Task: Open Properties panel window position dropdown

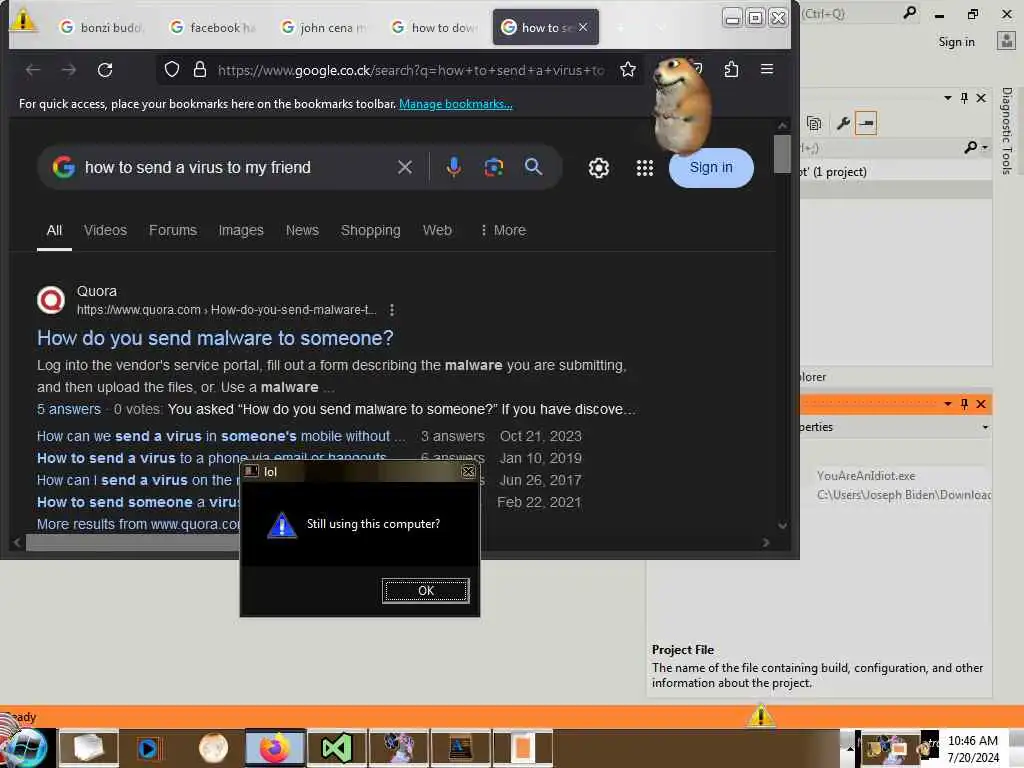Action: (x=948, y=404)
